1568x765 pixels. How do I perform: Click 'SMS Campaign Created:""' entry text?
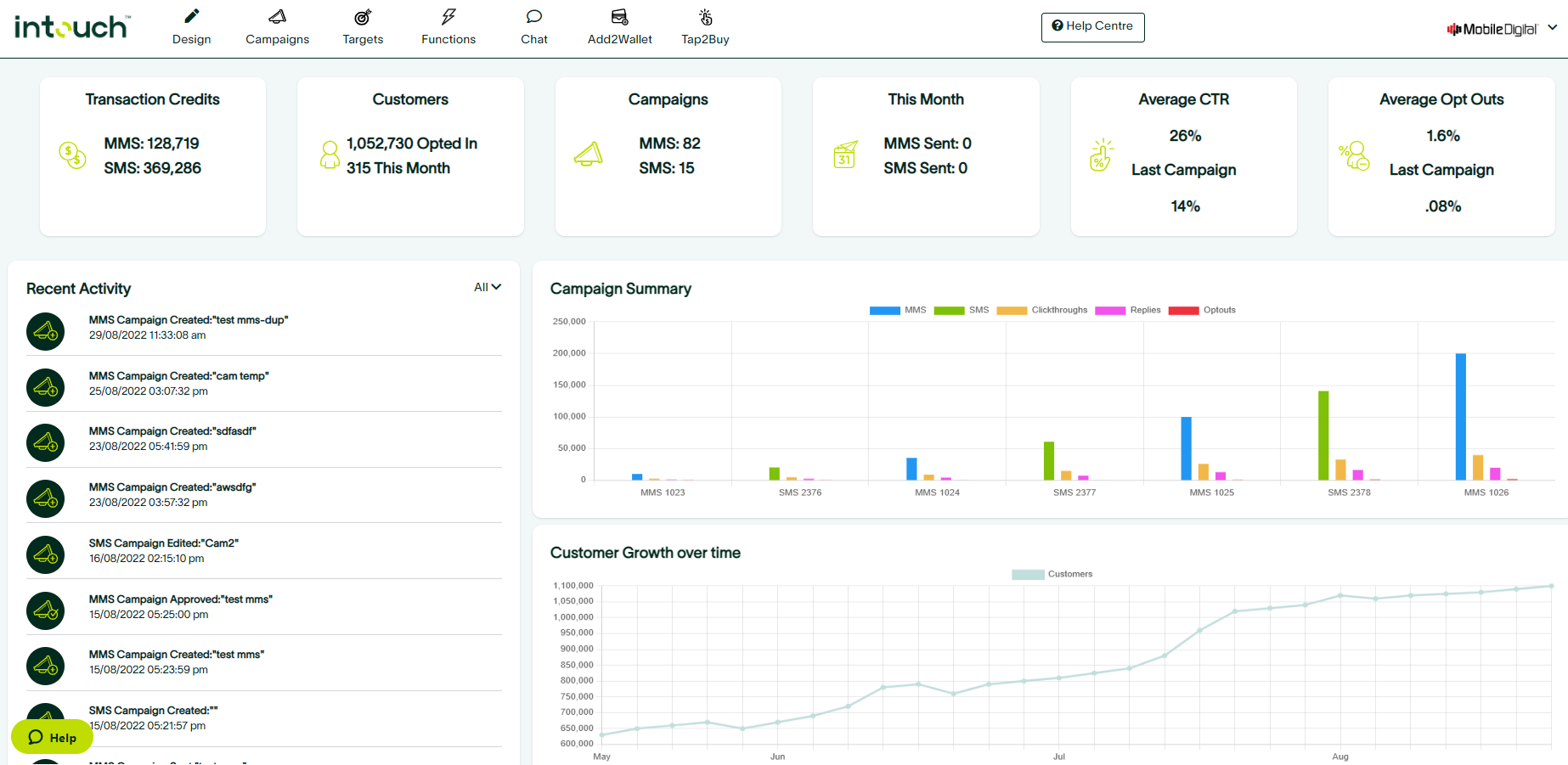tap(154, 711)
